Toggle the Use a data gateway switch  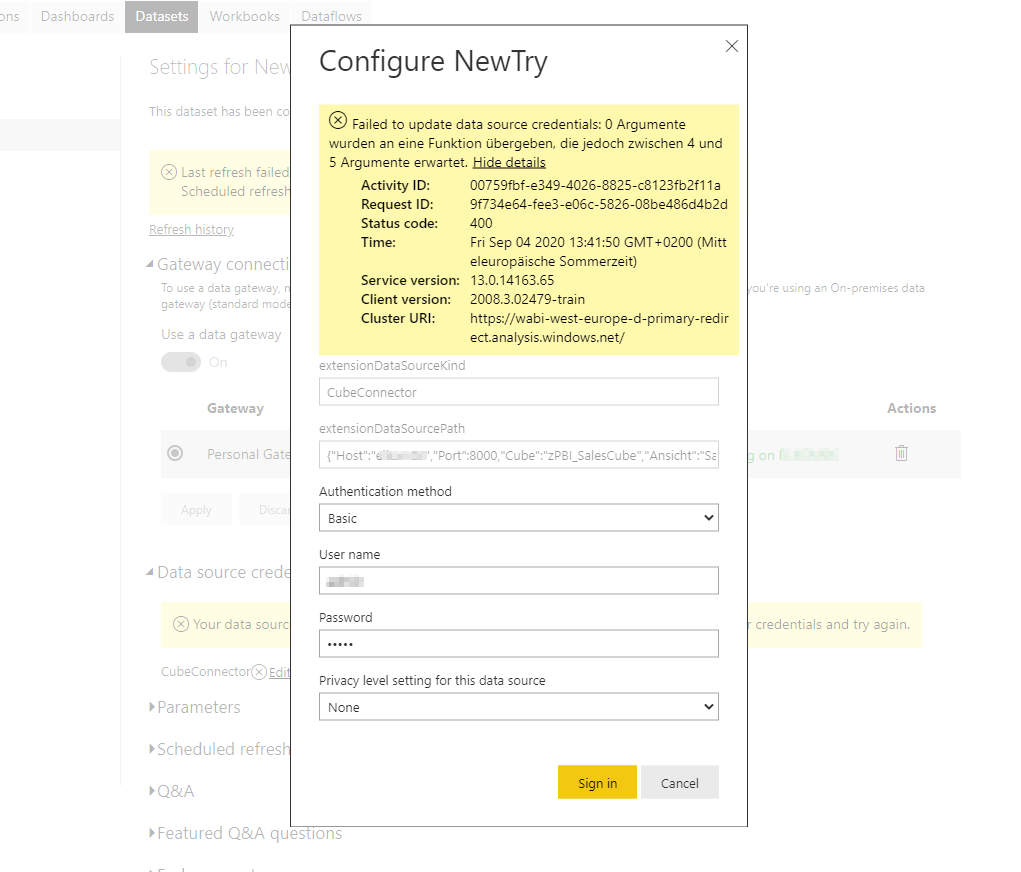pos(181,362)
